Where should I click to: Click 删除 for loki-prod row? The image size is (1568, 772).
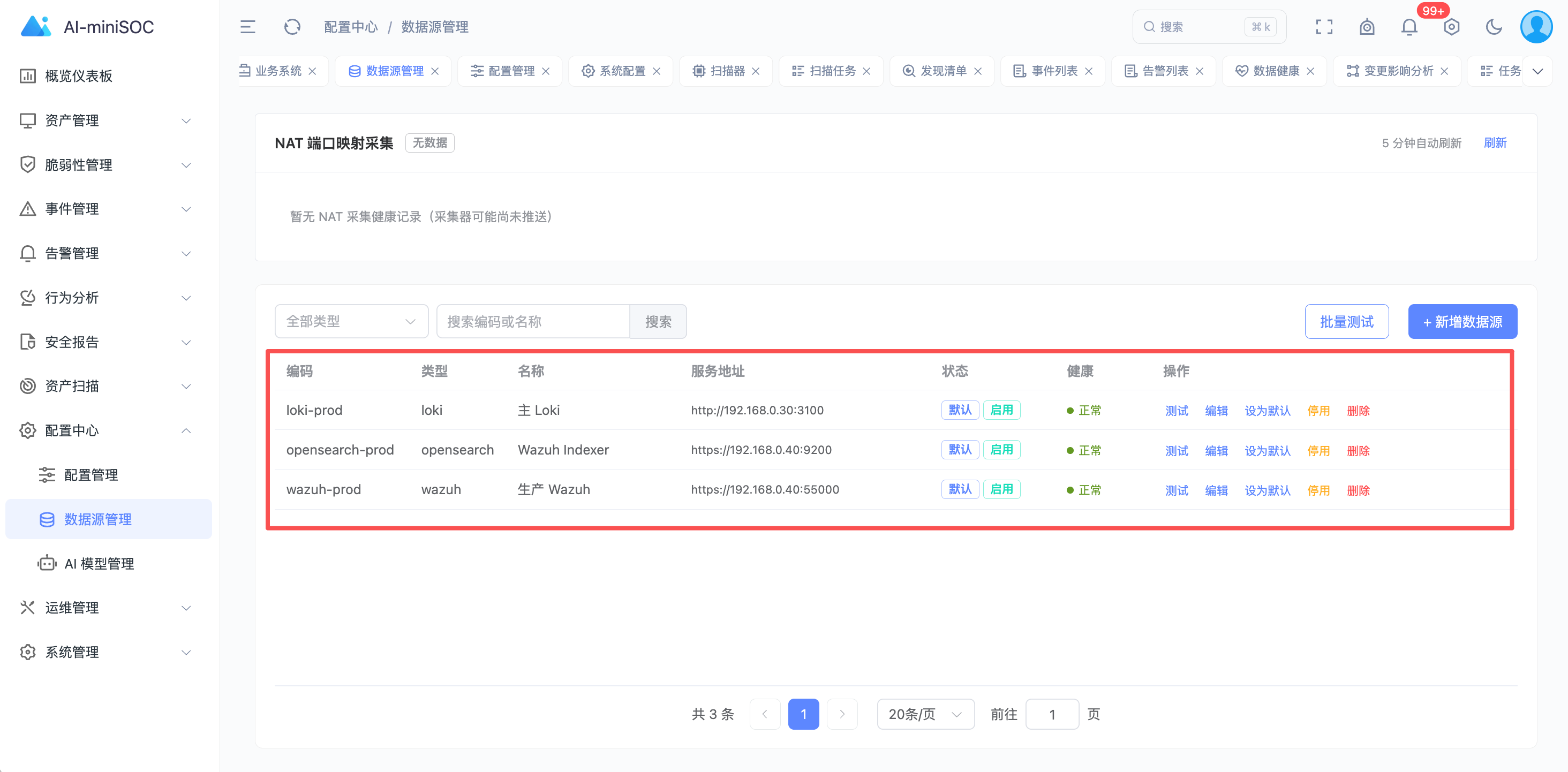click(x=1358, y=411)
